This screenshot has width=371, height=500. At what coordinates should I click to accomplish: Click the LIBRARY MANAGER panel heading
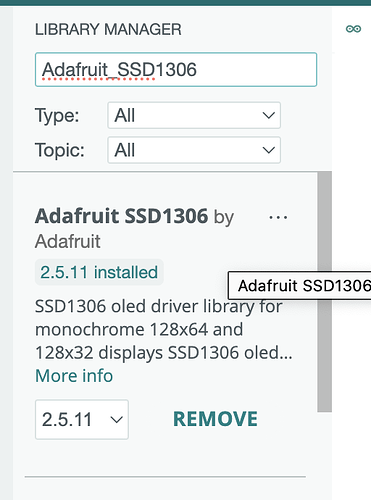pyautogui.click(x=108, y=29)
